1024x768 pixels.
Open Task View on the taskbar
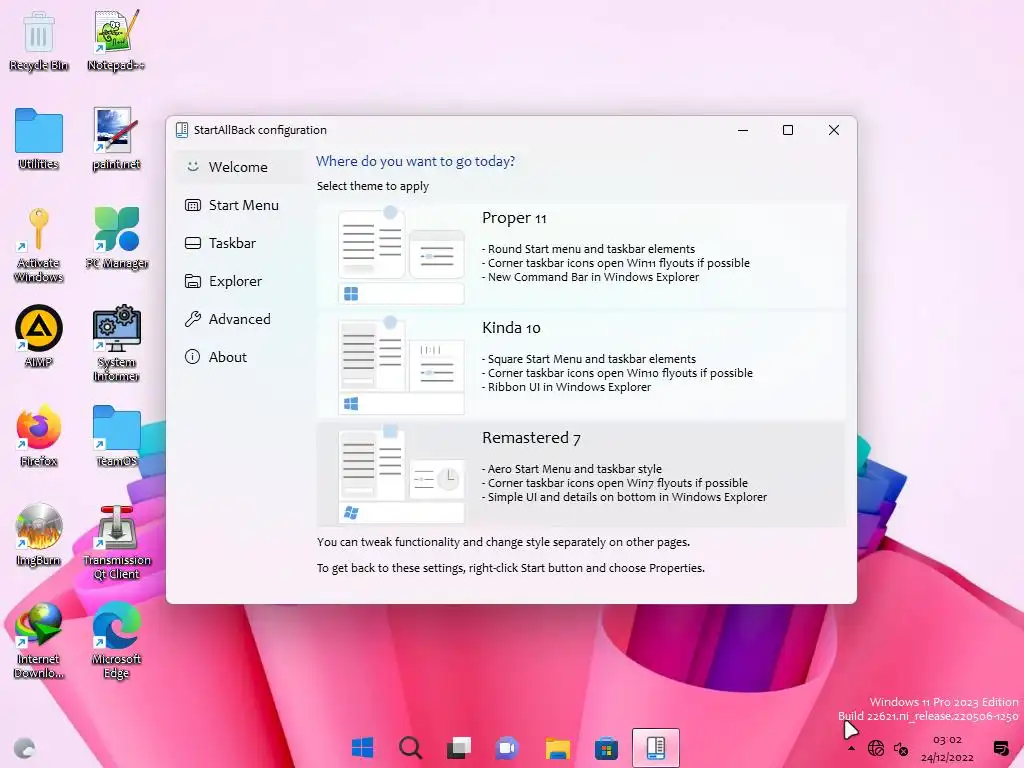[459, 748]
